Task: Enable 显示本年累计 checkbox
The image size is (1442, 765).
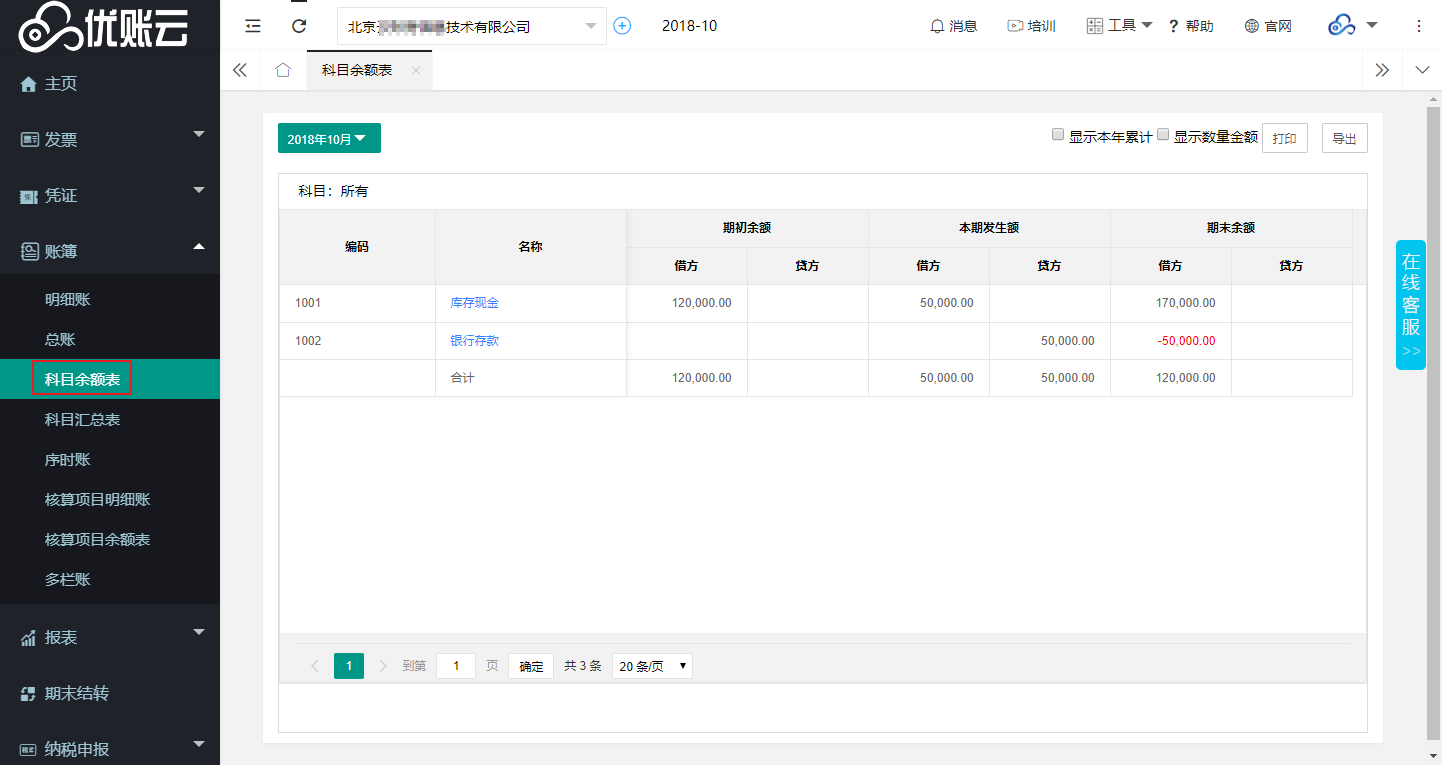Action: click(1058, 135)
